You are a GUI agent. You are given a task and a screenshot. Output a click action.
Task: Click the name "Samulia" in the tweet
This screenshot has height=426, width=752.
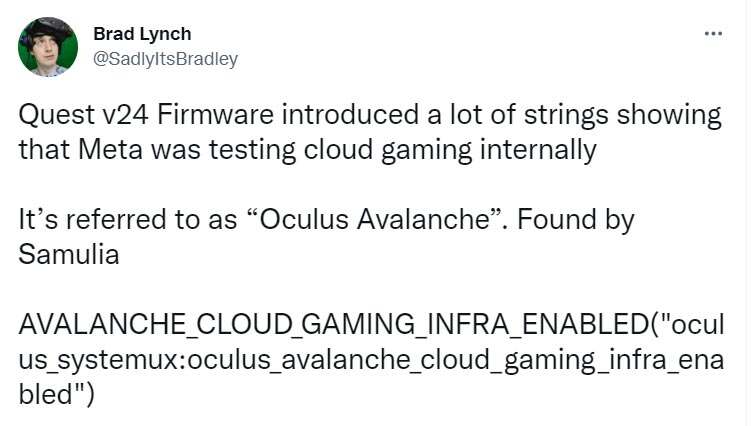(x=69, y=254)
